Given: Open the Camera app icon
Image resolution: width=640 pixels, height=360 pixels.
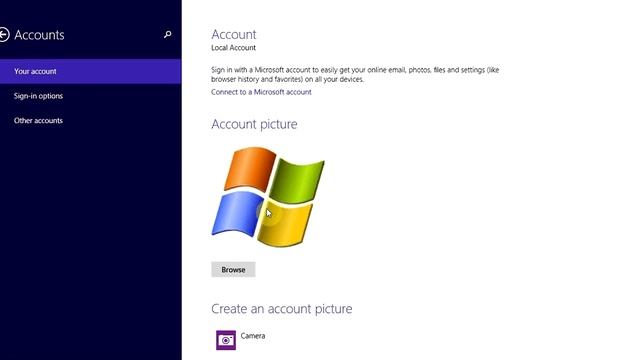Looking at the screenshot, I should [226, 340].
